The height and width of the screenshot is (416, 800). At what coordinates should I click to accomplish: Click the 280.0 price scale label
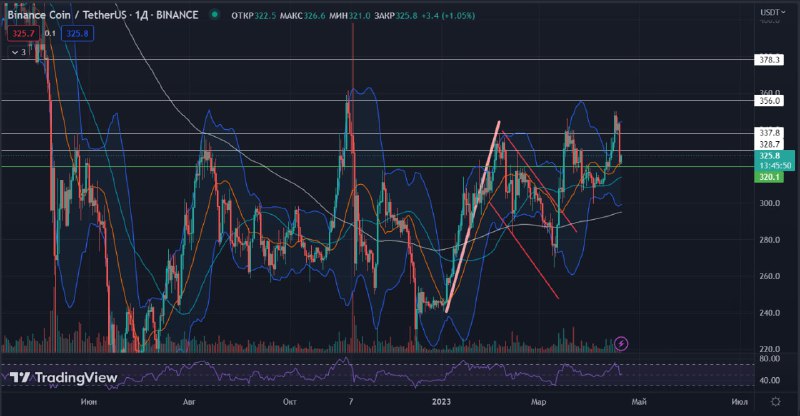[x=769, y=239]
